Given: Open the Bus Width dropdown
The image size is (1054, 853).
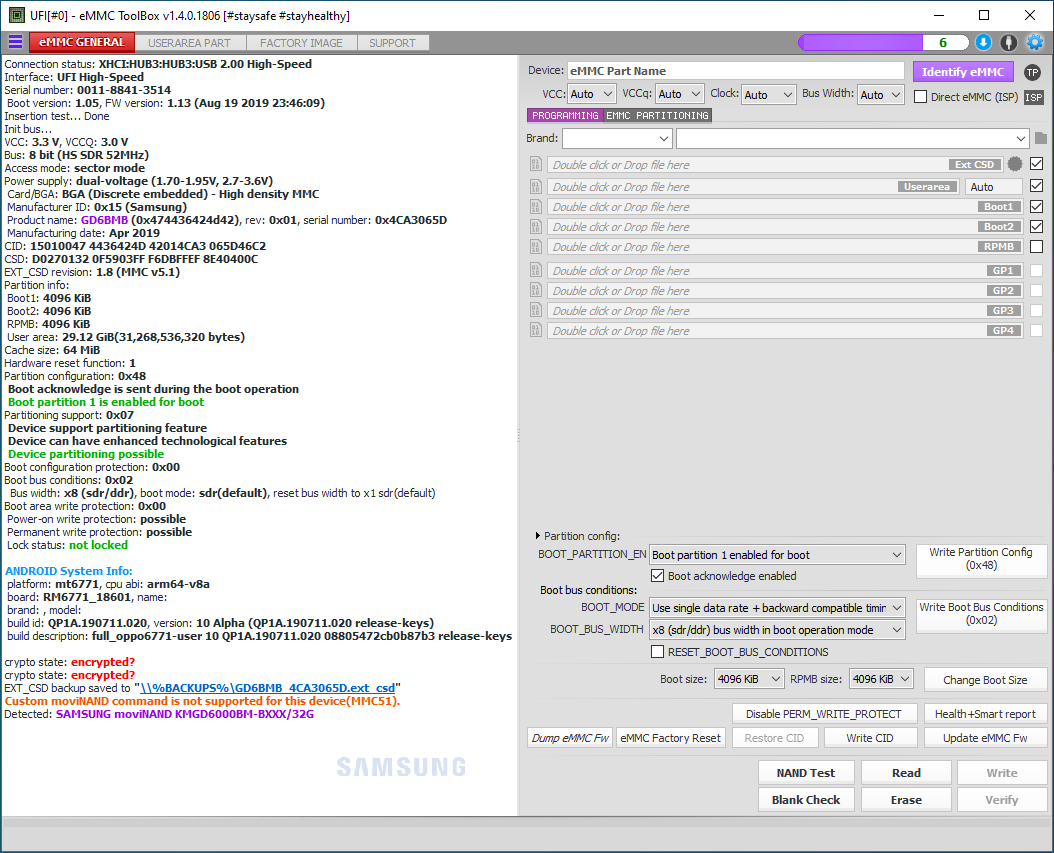Looking at the screenshot, I should (881, 94).
